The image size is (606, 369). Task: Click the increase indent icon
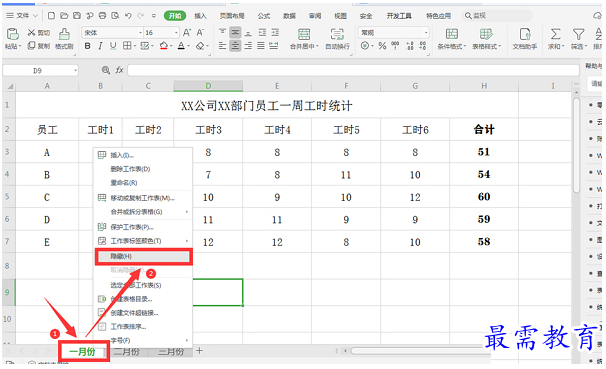tap(275, 32)
